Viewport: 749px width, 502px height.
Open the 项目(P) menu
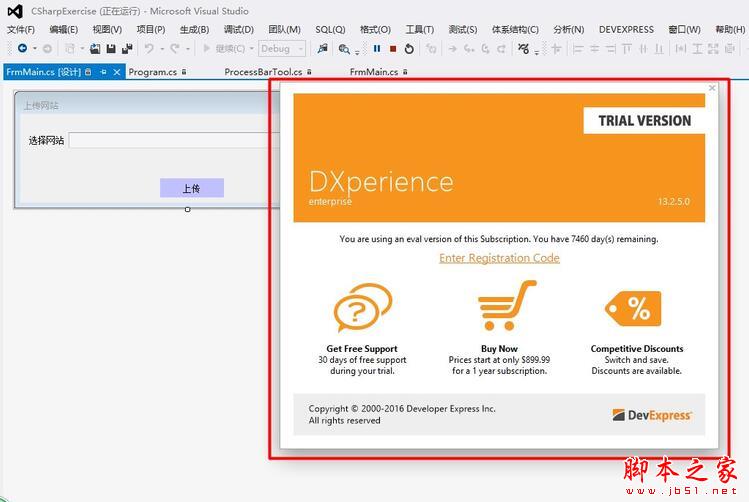click(x=151, y=30)
